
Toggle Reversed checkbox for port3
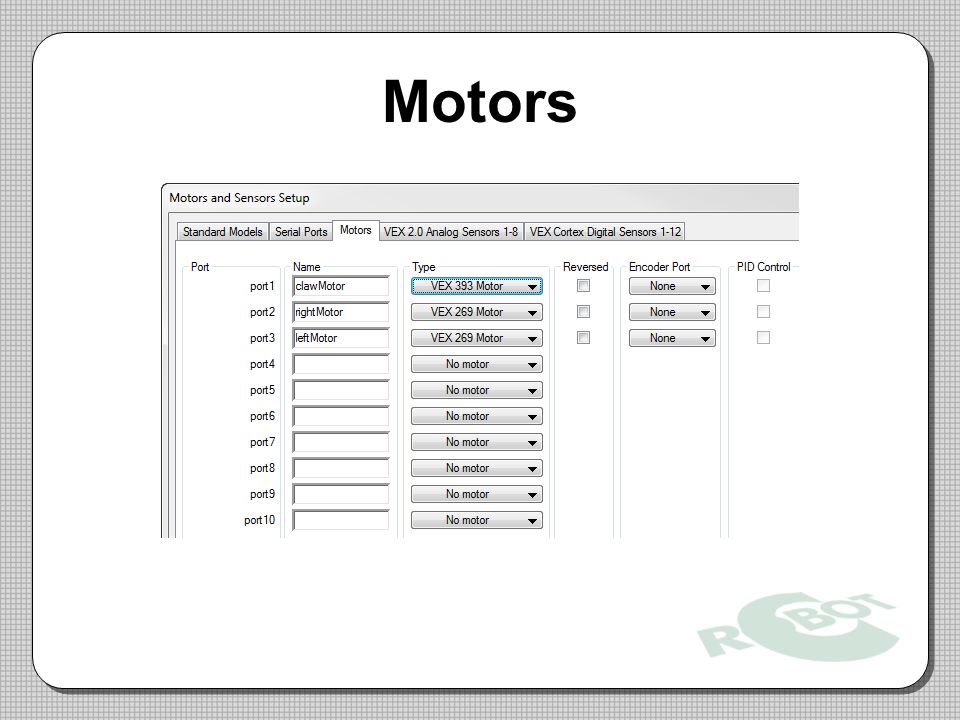(x=583, y=337)
